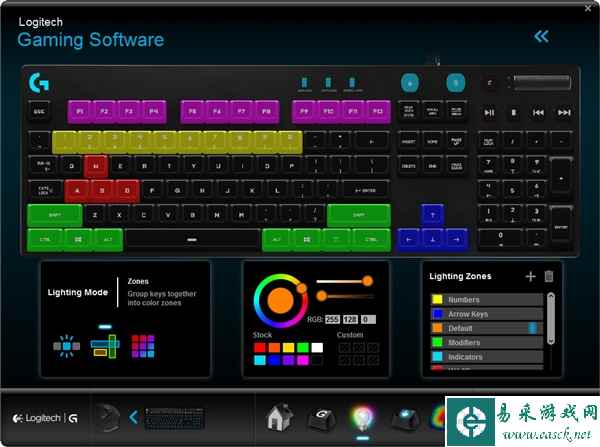Click the stop media key
This screenshot has height=447, width=600.
[x=514, y=113]
